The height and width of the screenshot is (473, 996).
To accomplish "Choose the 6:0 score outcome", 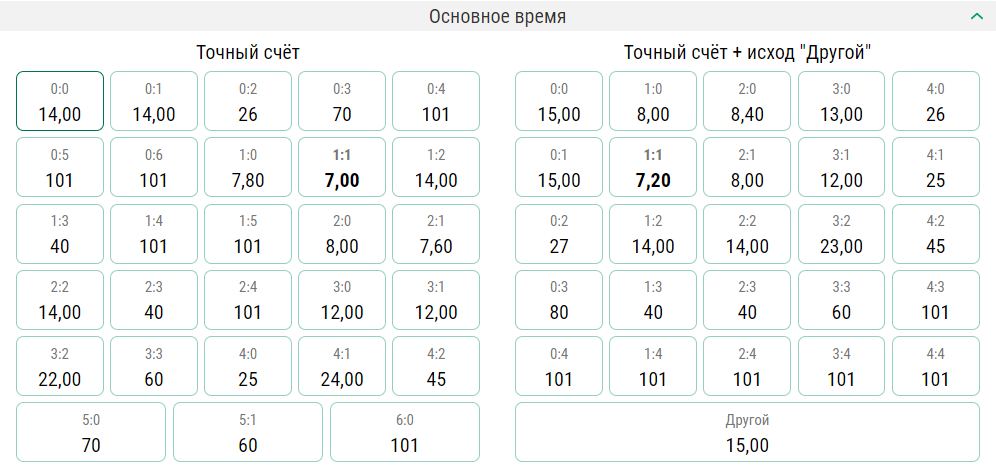I will 405,432.
